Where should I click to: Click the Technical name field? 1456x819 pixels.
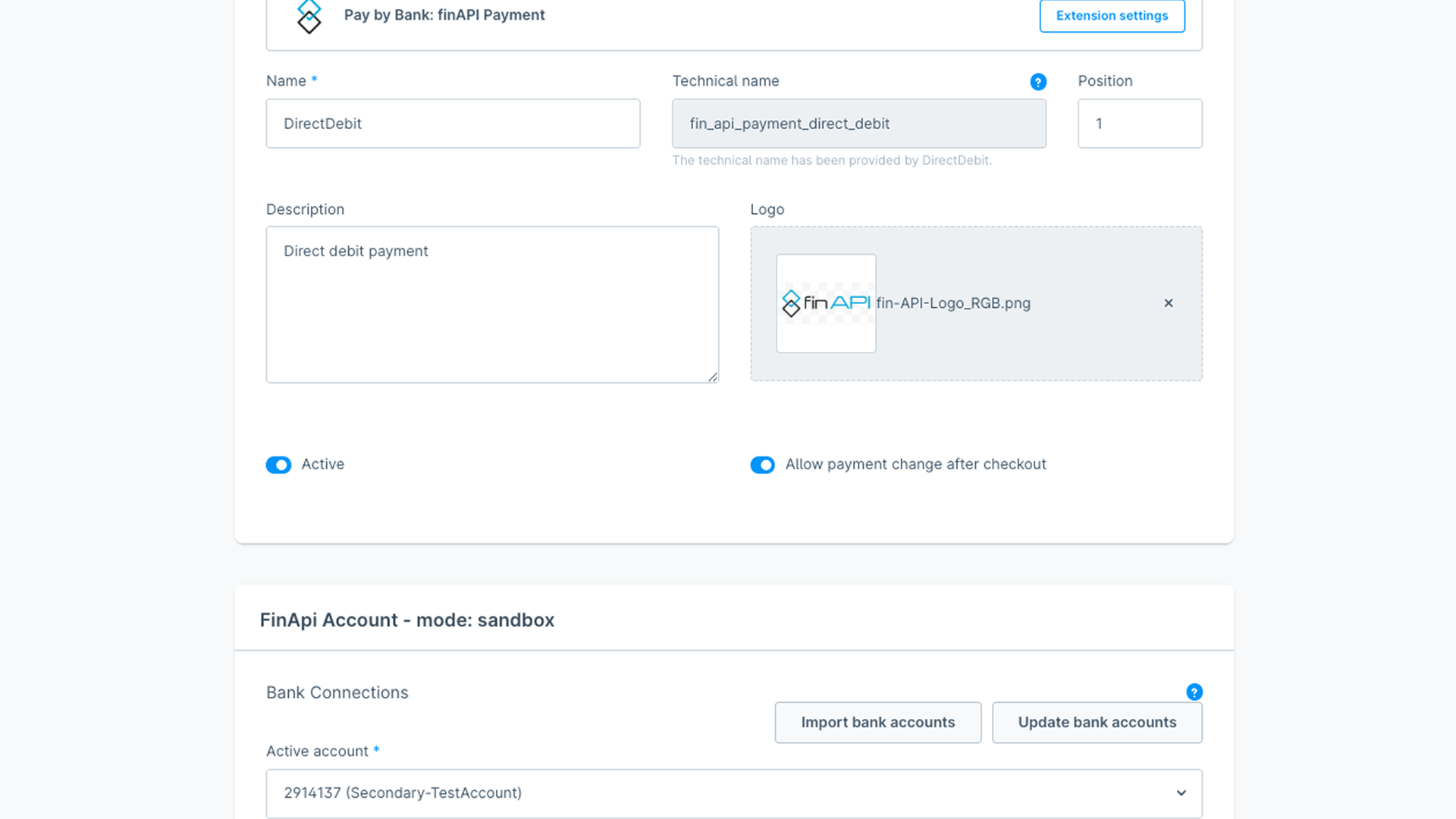[858, 124]
